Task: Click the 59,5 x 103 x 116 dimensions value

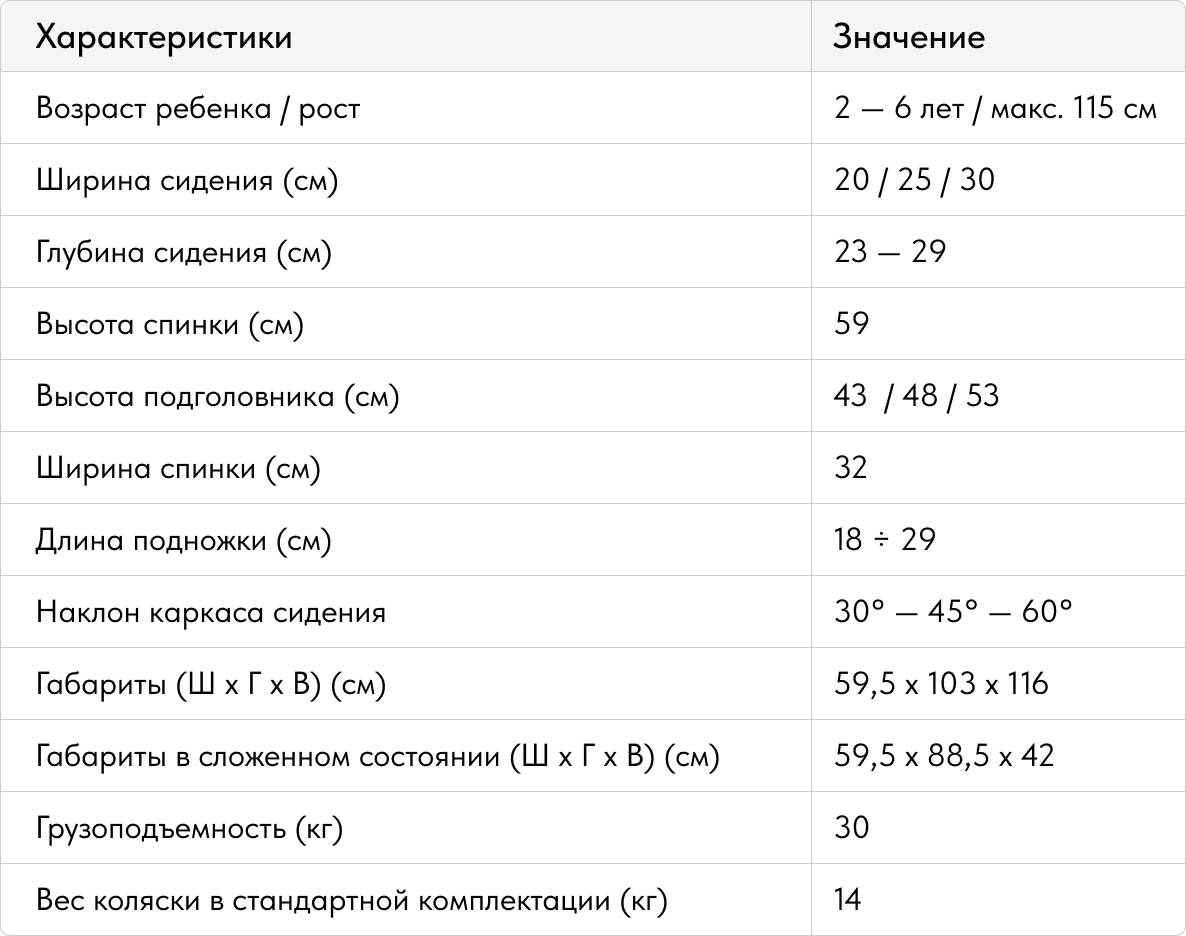Action: [x=941, y=684]
